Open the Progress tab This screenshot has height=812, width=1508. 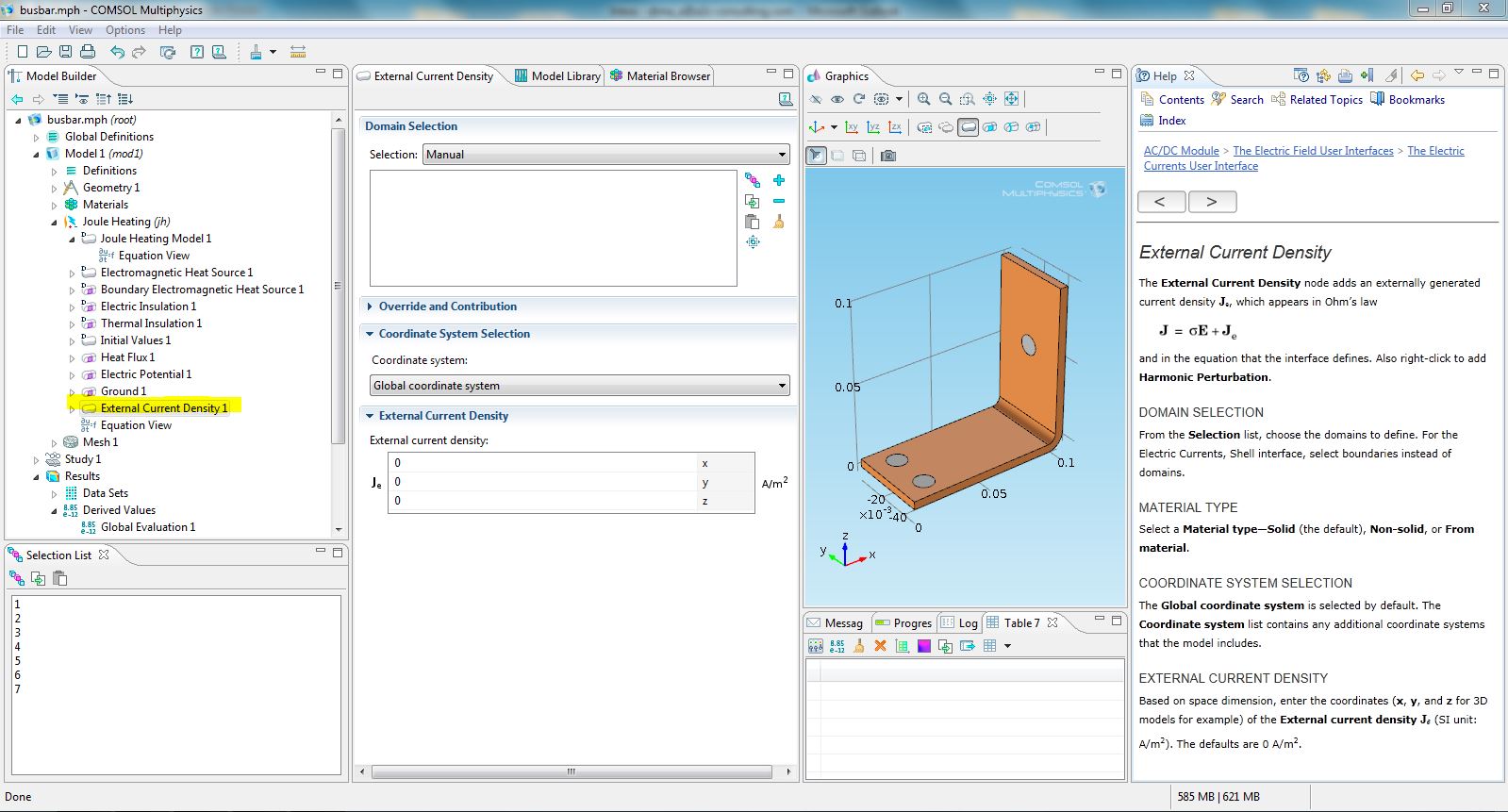tap(903, 623)
